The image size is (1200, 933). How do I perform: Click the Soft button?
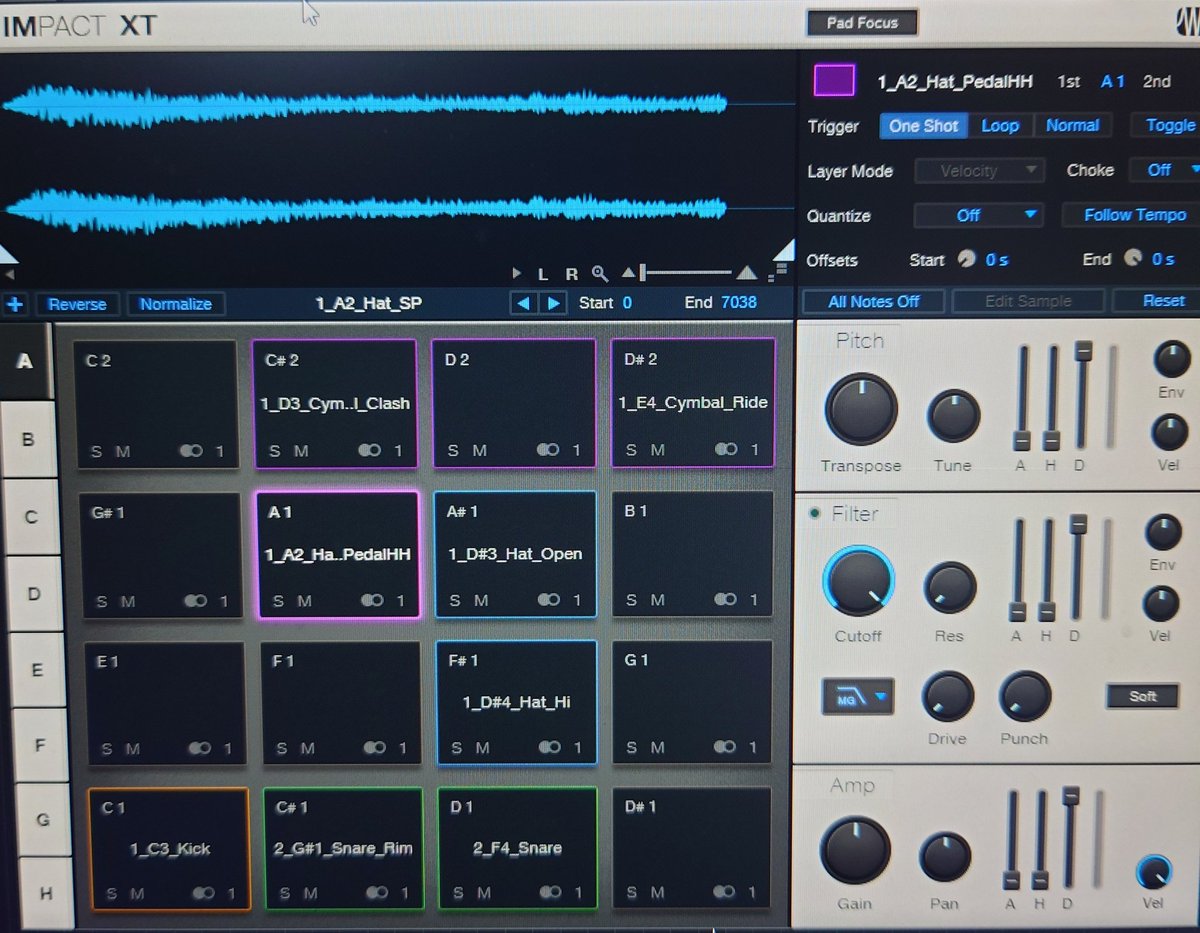point(1142,697)
